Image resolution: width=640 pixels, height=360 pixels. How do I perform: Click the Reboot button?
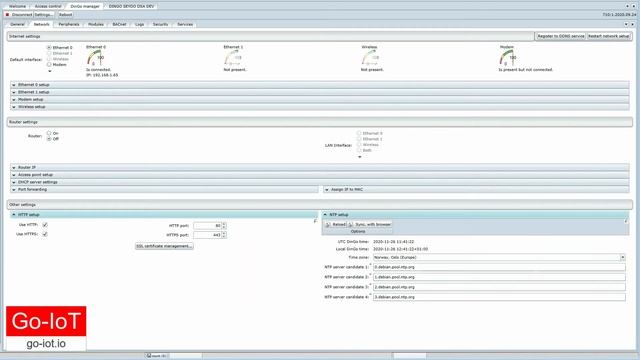(x=65, y=15)
